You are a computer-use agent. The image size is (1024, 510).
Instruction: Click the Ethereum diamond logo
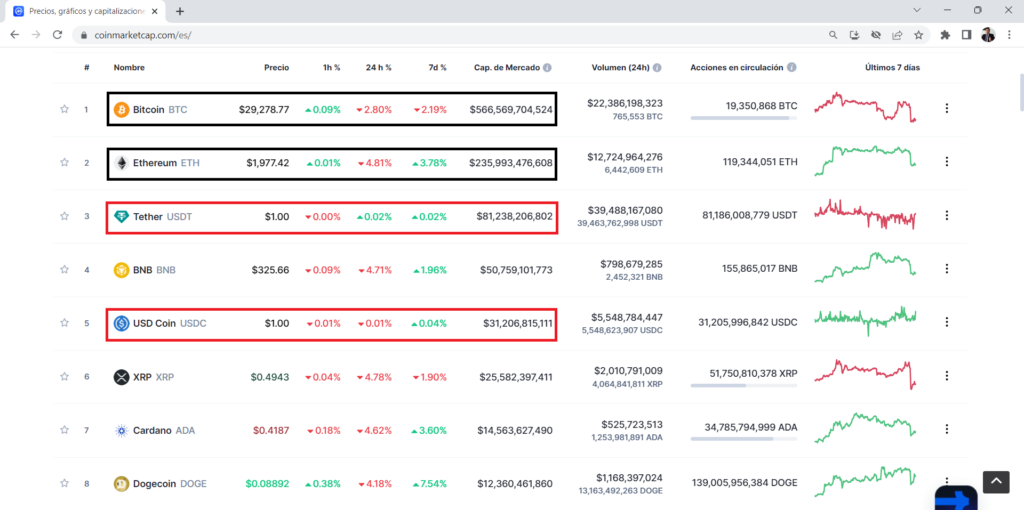tap(121, 163)
